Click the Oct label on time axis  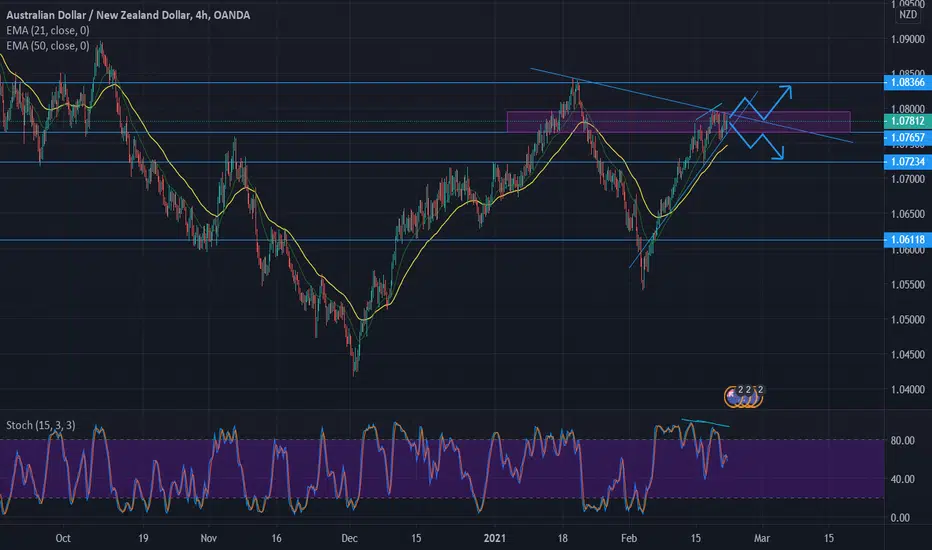pyautogui.click(x=63, y=538)
